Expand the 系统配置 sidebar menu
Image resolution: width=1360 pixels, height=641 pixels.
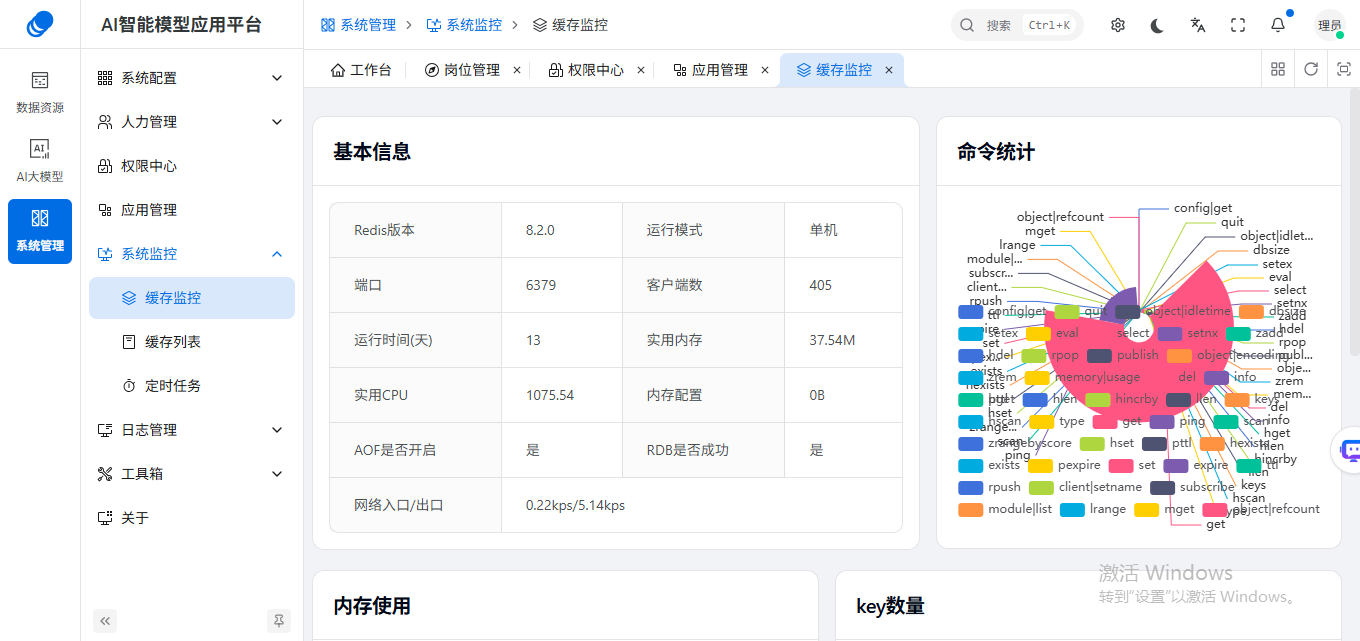[190, 78]
